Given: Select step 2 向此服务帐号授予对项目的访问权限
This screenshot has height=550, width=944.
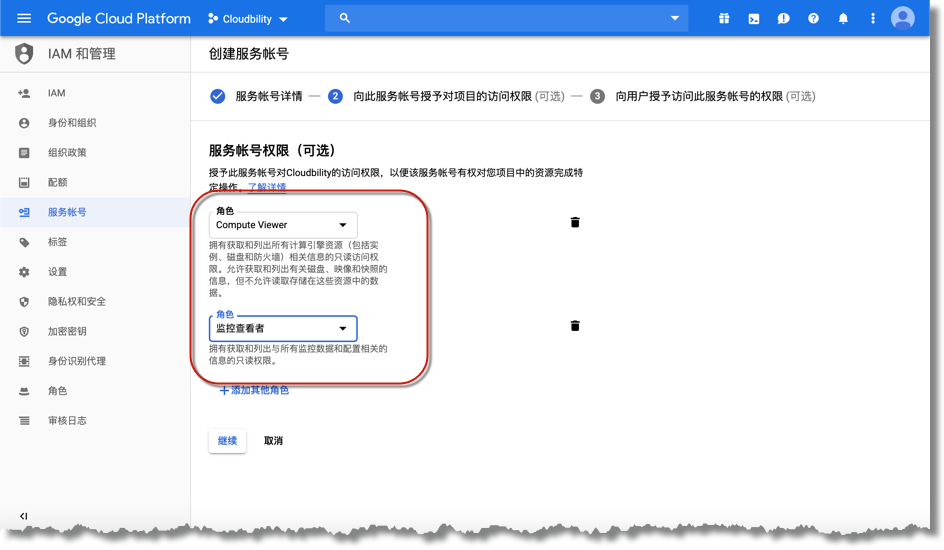Looking at the screenshot, I should [446, 96].
